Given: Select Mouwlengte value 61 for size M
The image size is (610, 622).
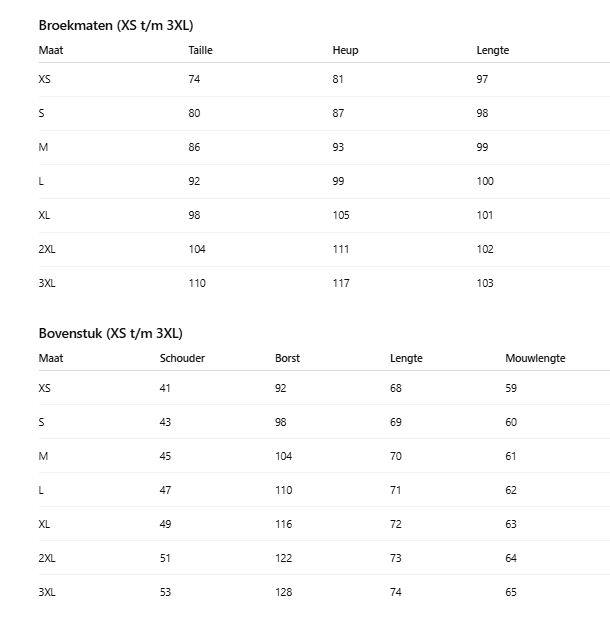Looking at the screenshot, I should coord(511,456).
